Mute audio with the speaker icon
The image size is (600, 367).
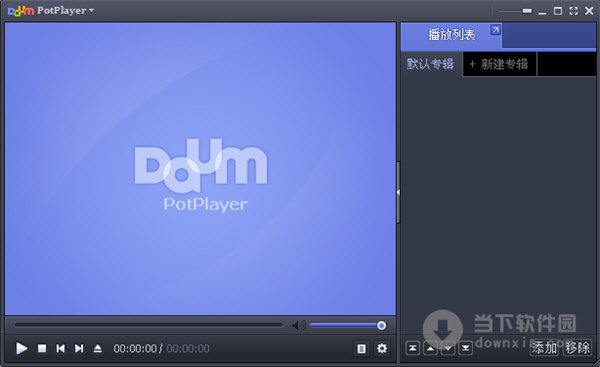[298, 325]
